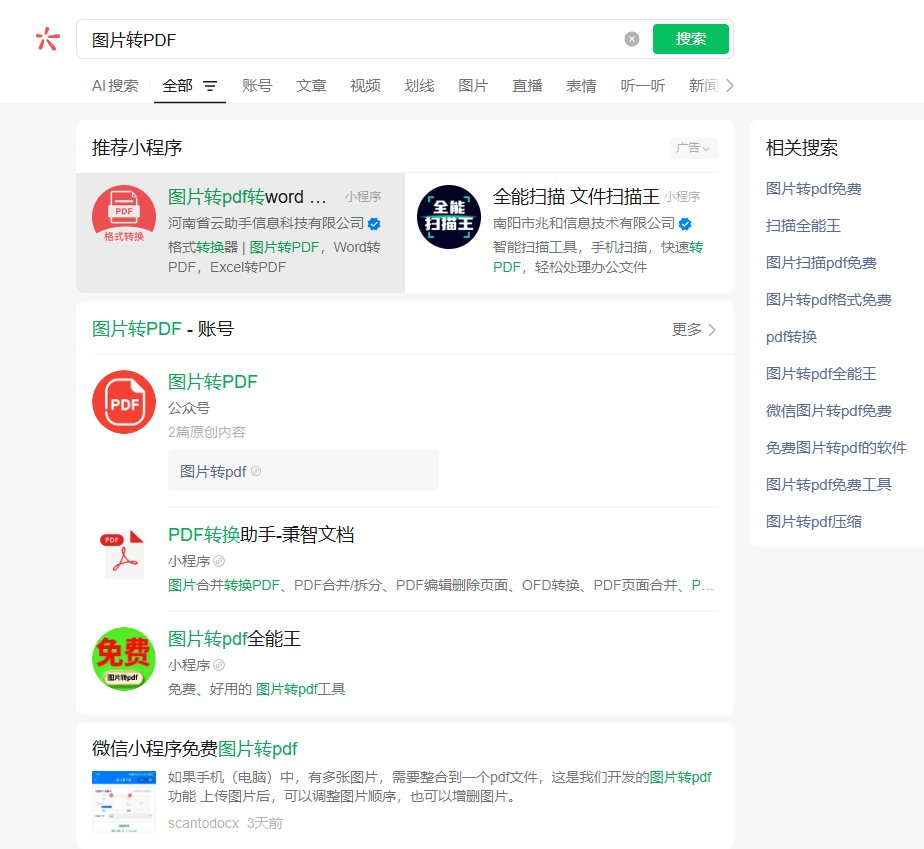The width and height of the screenshot is (924, 849).
Task: Open the 全部 filter icon
Action: pos(210,86)
